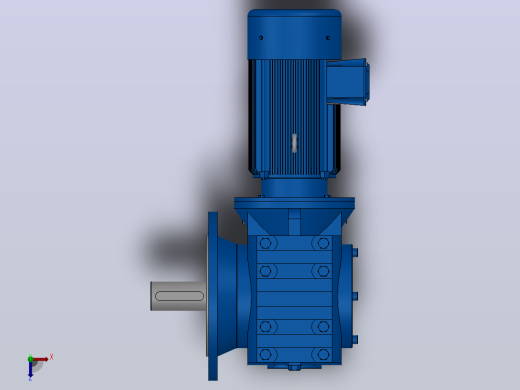
Task: Select the keyway slot on the output shaft
Action: [x=179, y=296]
